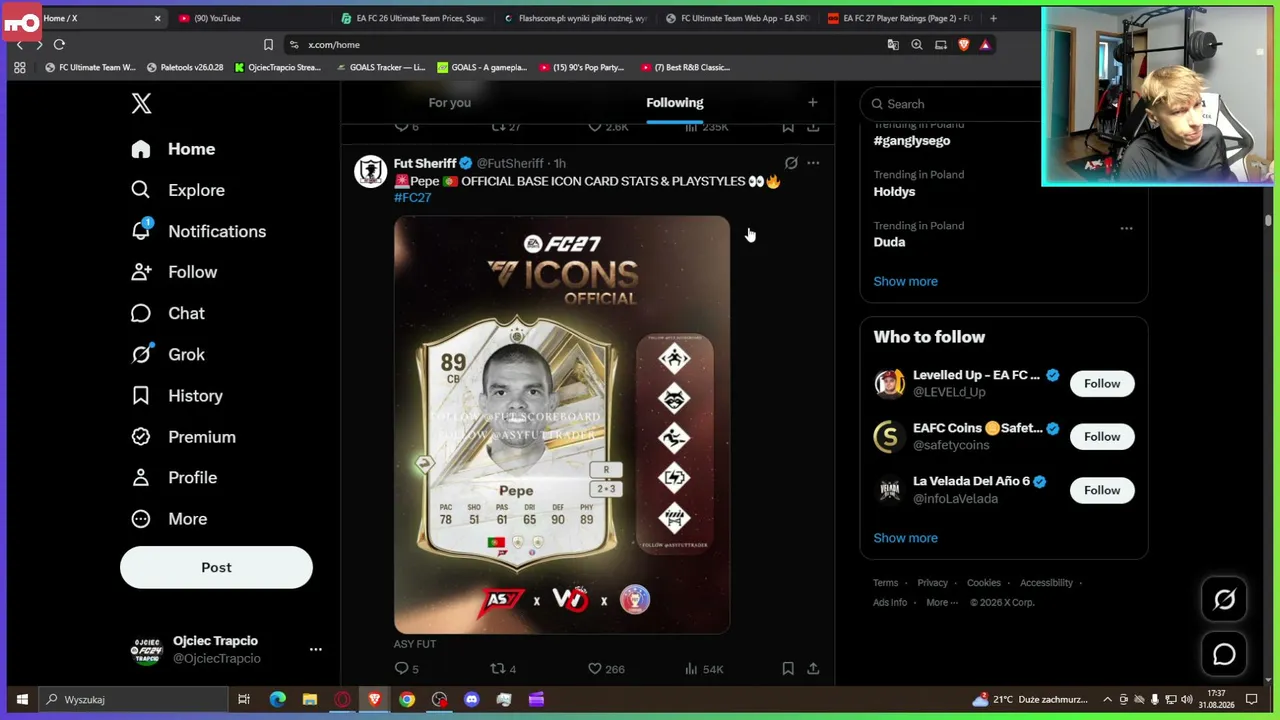The width and height of the screenshot is (1280, 720).
Task: Open Discord from the taskbar
Action: 472,700
